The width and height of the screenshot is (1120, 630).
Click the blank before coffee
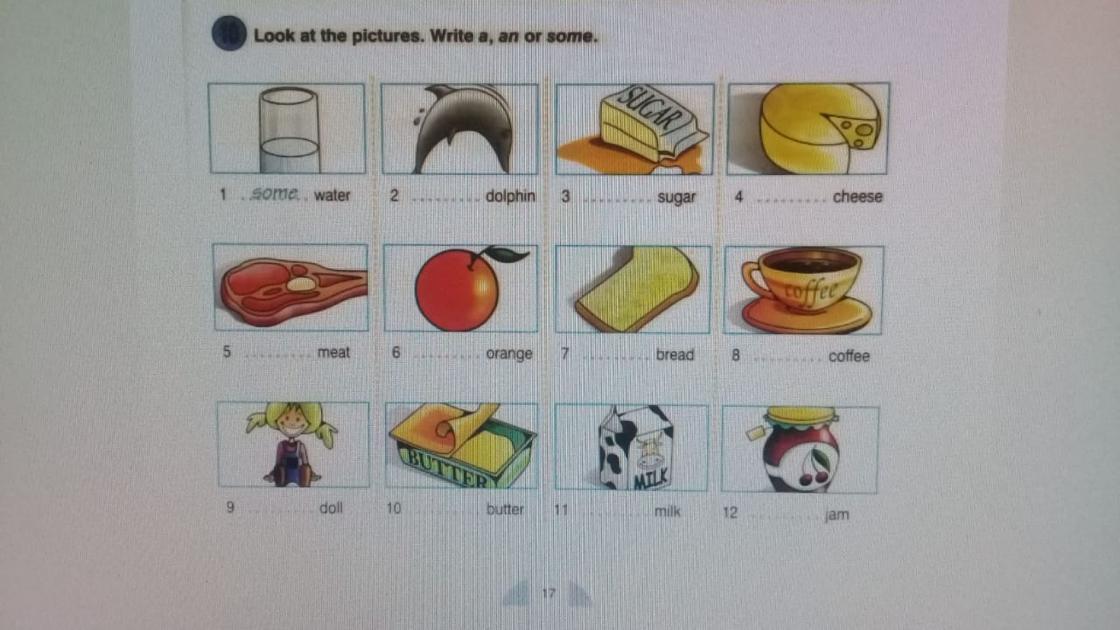coord(787,357)
